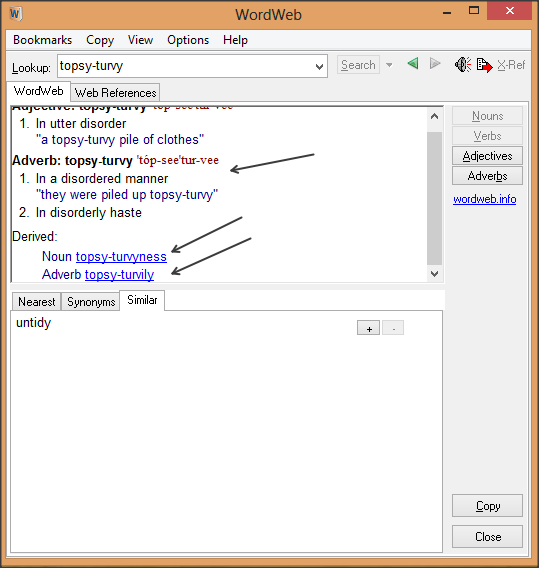This screenshot has height=568, width=539.
Task: Filter definitions with the Adjectives button
Action: 487,156
